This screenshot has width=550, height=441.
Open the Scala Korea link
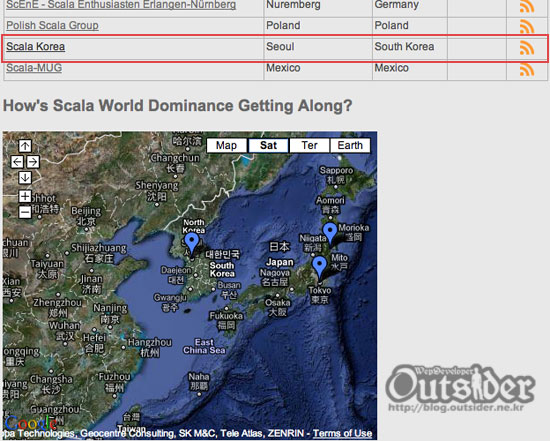[35, 47]
